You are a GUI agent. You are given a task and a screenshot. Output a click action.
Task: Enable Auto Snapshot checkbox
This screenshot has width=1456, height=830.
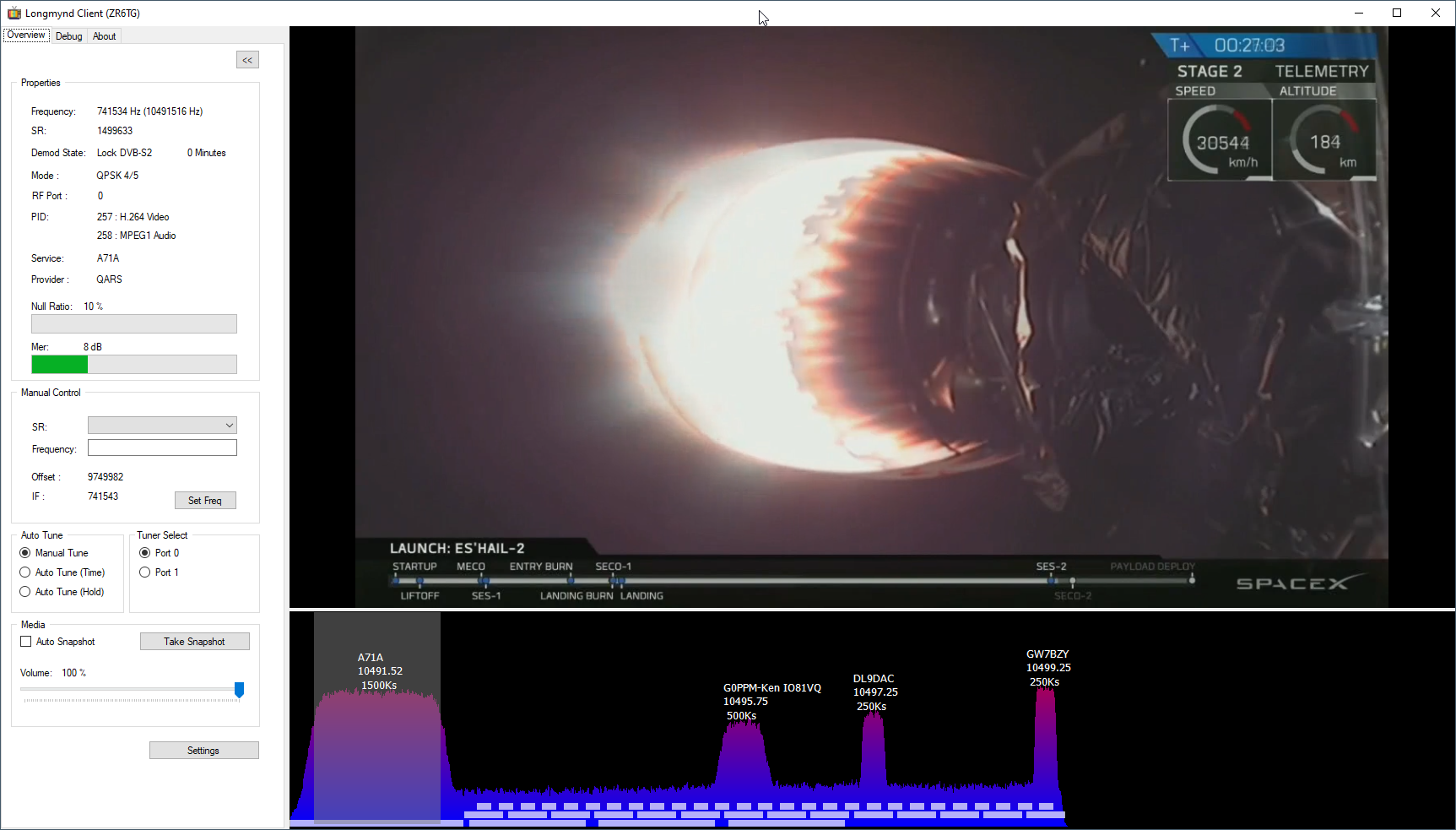26,642
